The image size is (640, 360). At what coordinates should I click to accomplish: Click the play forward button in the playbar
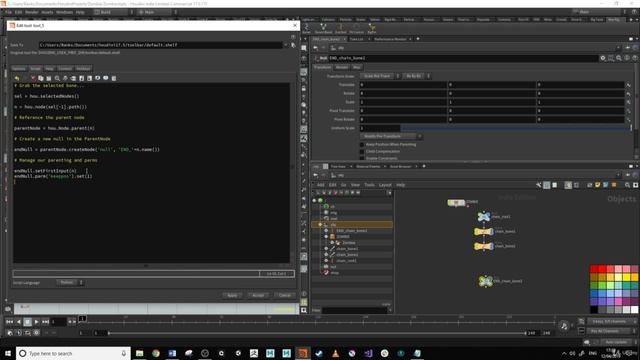point(36,322)
